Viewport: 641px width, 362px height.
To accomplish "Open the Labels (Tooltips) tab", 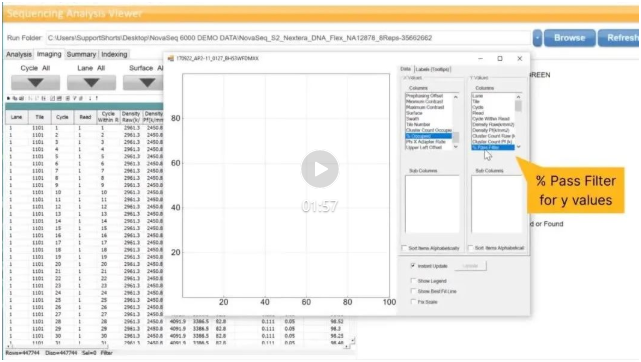I will tap(433, 69).
